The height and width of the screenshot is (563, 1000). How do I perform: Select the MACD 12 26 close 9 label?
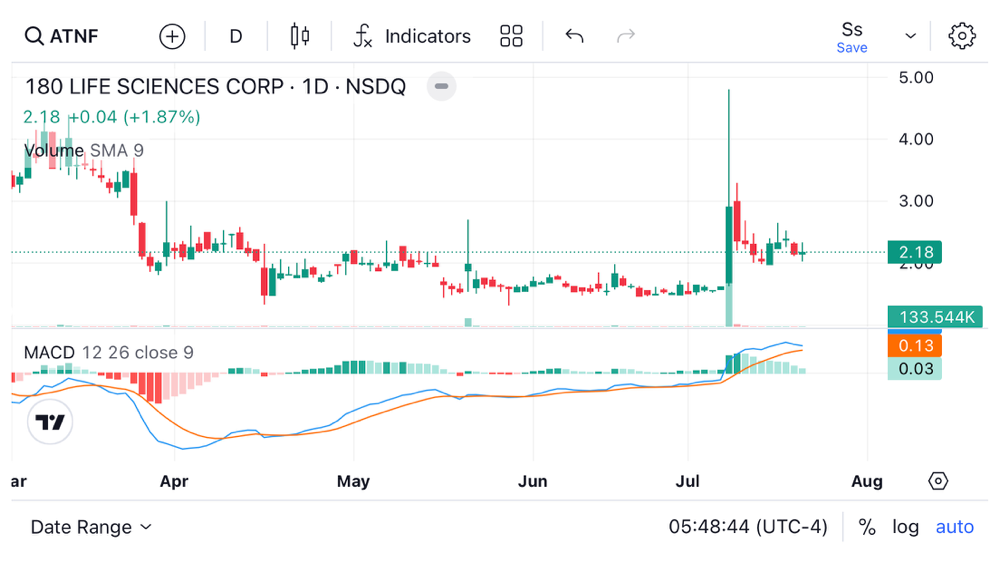pyautogui.click(x=108, y=353)
